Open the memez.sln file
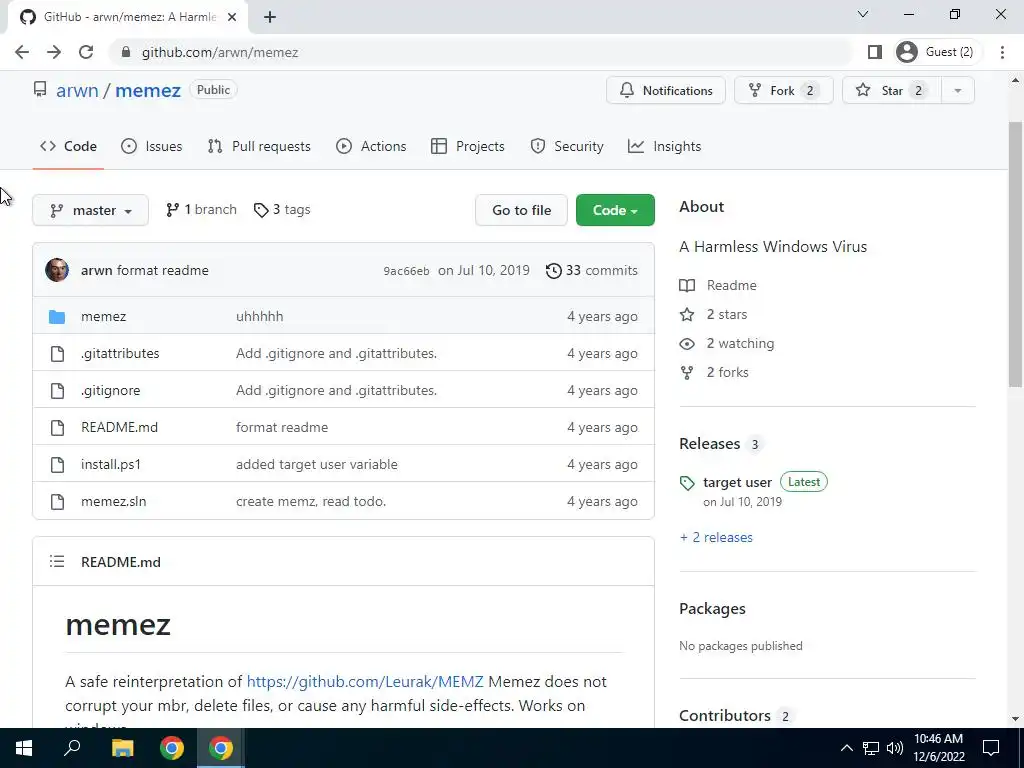 click(114, 502)
